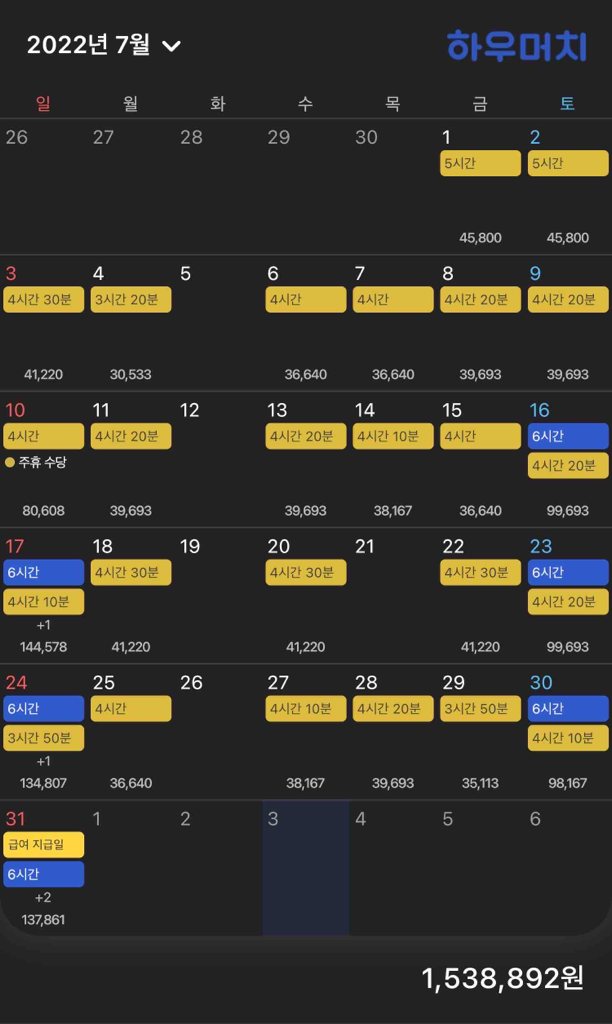Viewport: 612px width, 1024px height.
Task: Open the blue 6시간 shift on July 23
Action: (568, 572)
